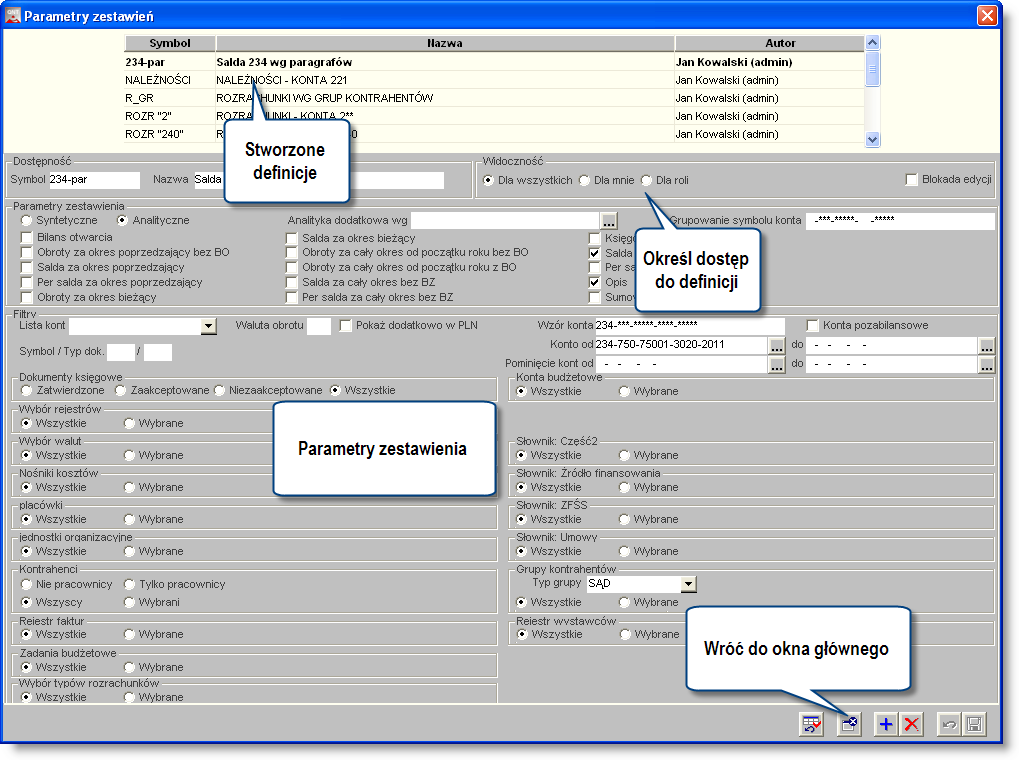The image size is (1019, 760).
Task: Click the Parametry zestawień title bar icon
Action: click(x=12, y=15)
